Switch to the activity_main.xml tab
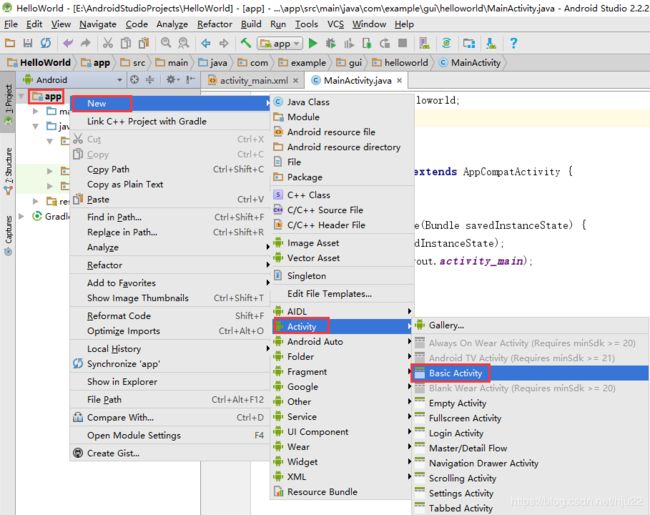The width and height of the screenshot is (650, 515). pos(253,80)
